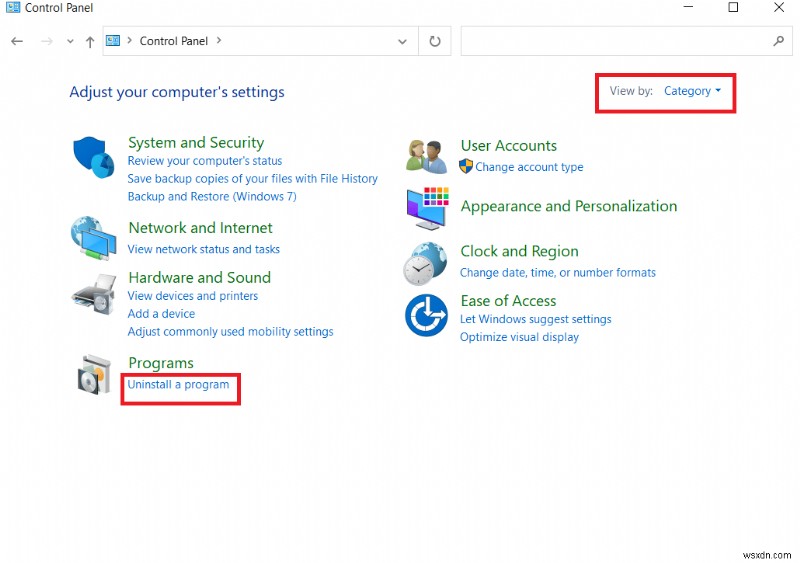
Task: Click the Clock and Region icon
Action: pos(425,263)
